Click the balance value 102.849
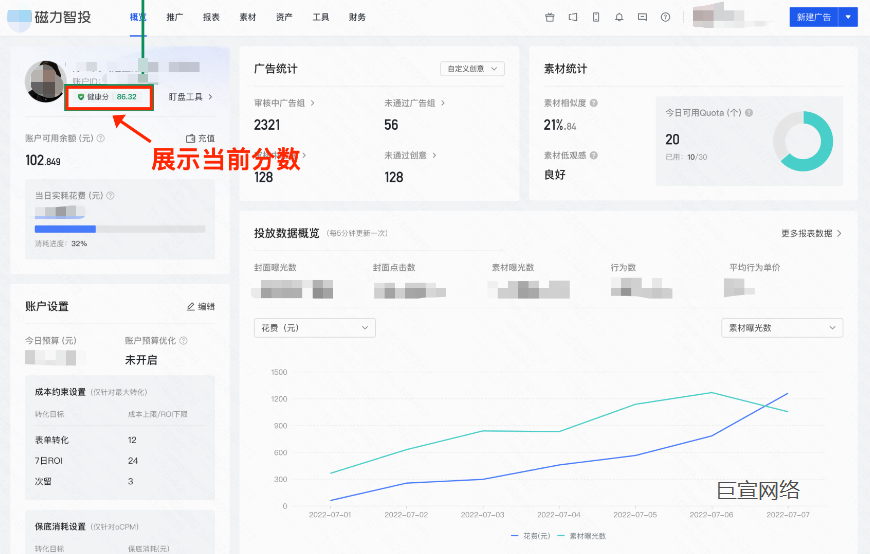The width and height of the screenshot is (870, 554). click(43, 160)
